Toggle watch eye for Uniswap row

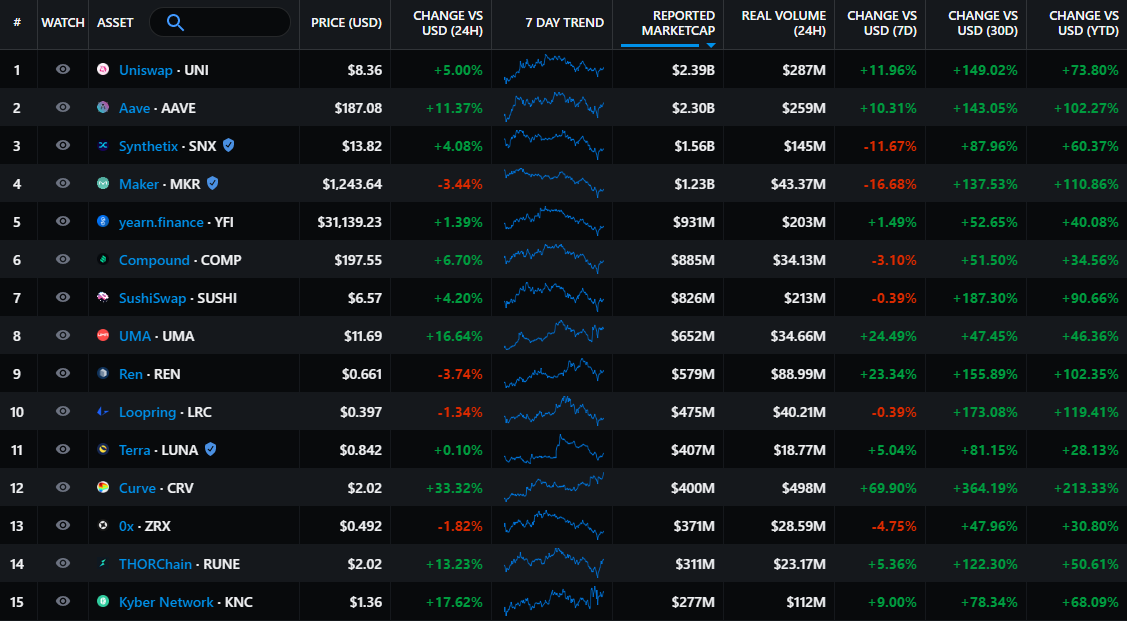tap(63, 70)
